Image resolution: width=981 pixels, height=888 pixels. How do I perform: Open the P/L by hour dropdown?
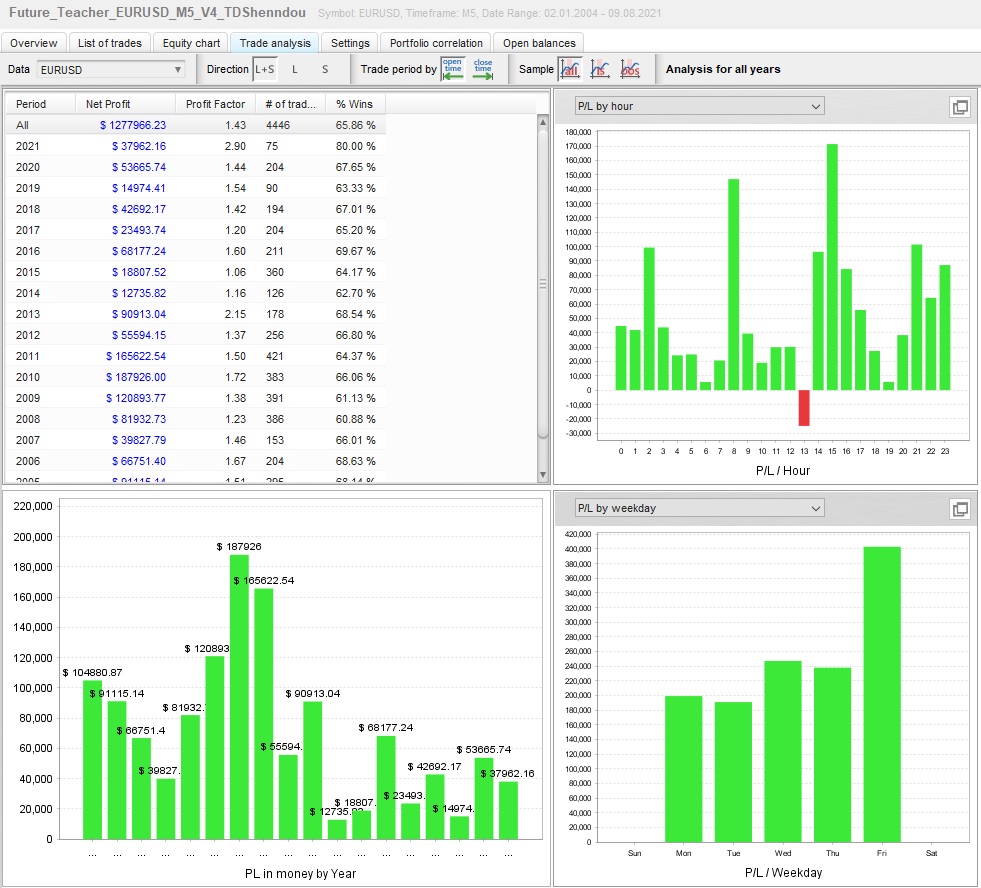pyautogui.click(x=699, y=106)
